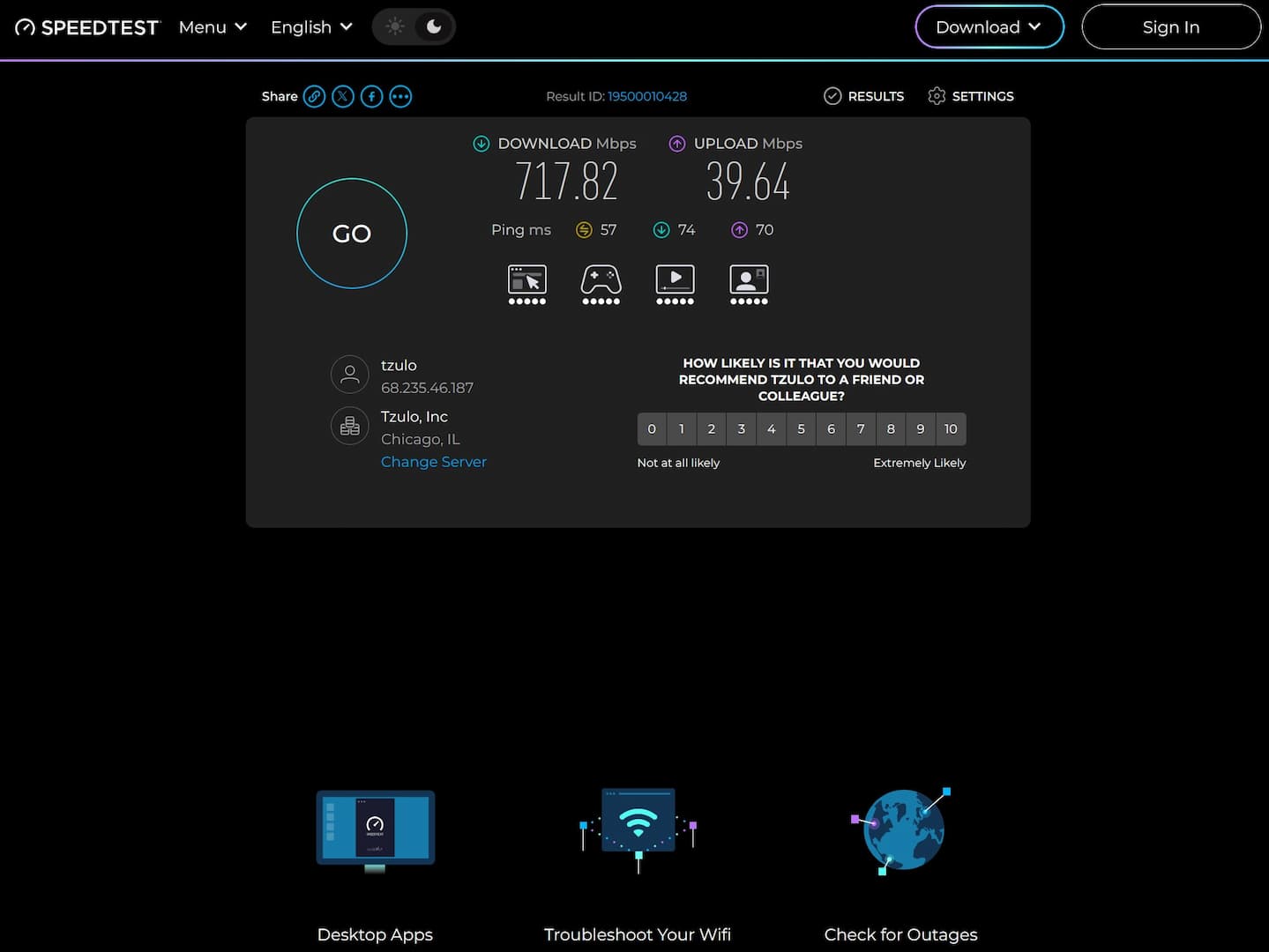Select rating 10 on recommendation scale

(x=951, y=429)
